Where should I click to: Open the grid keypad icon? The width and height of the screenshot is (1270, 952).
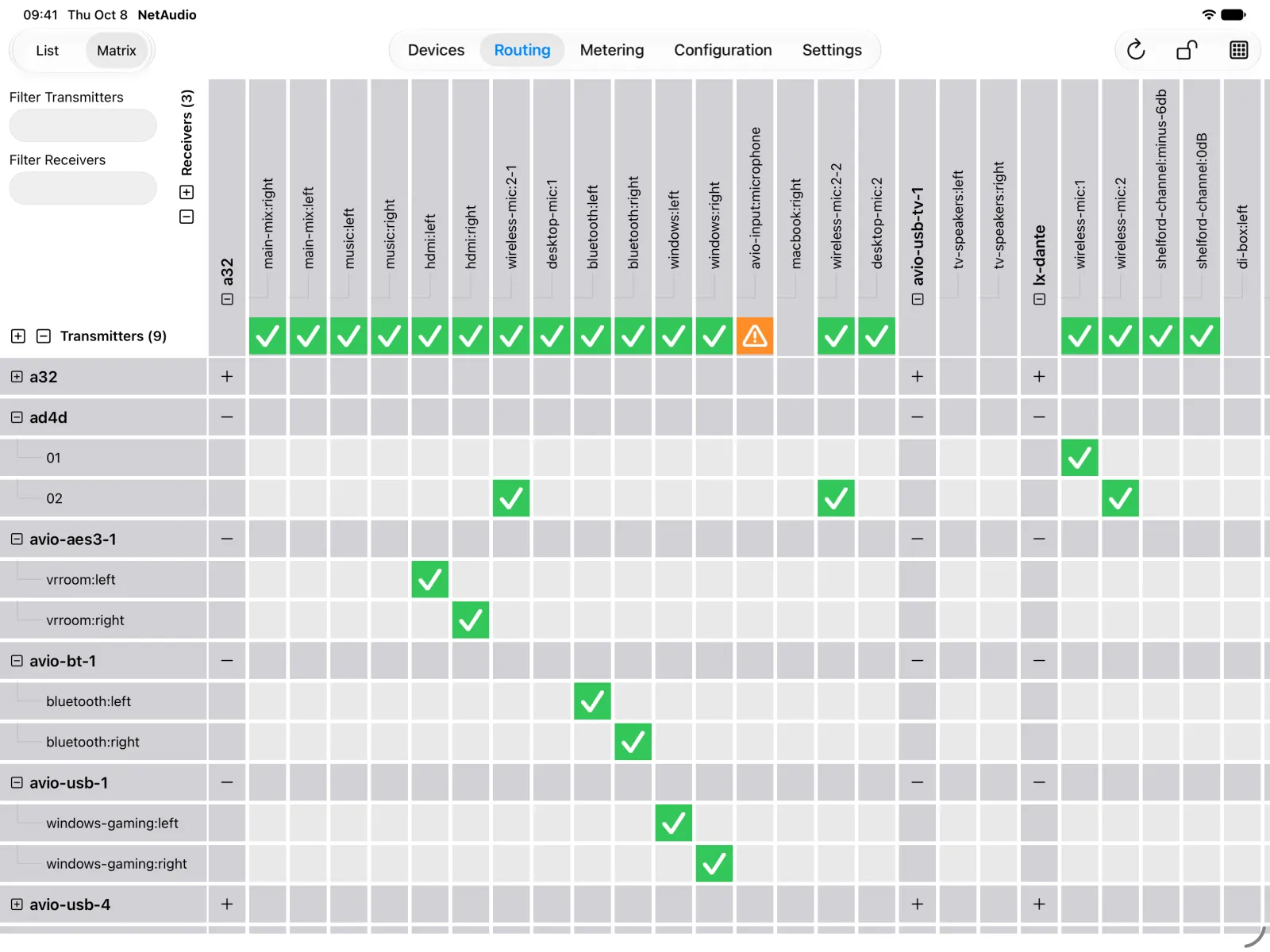[x=1239, y=50]
